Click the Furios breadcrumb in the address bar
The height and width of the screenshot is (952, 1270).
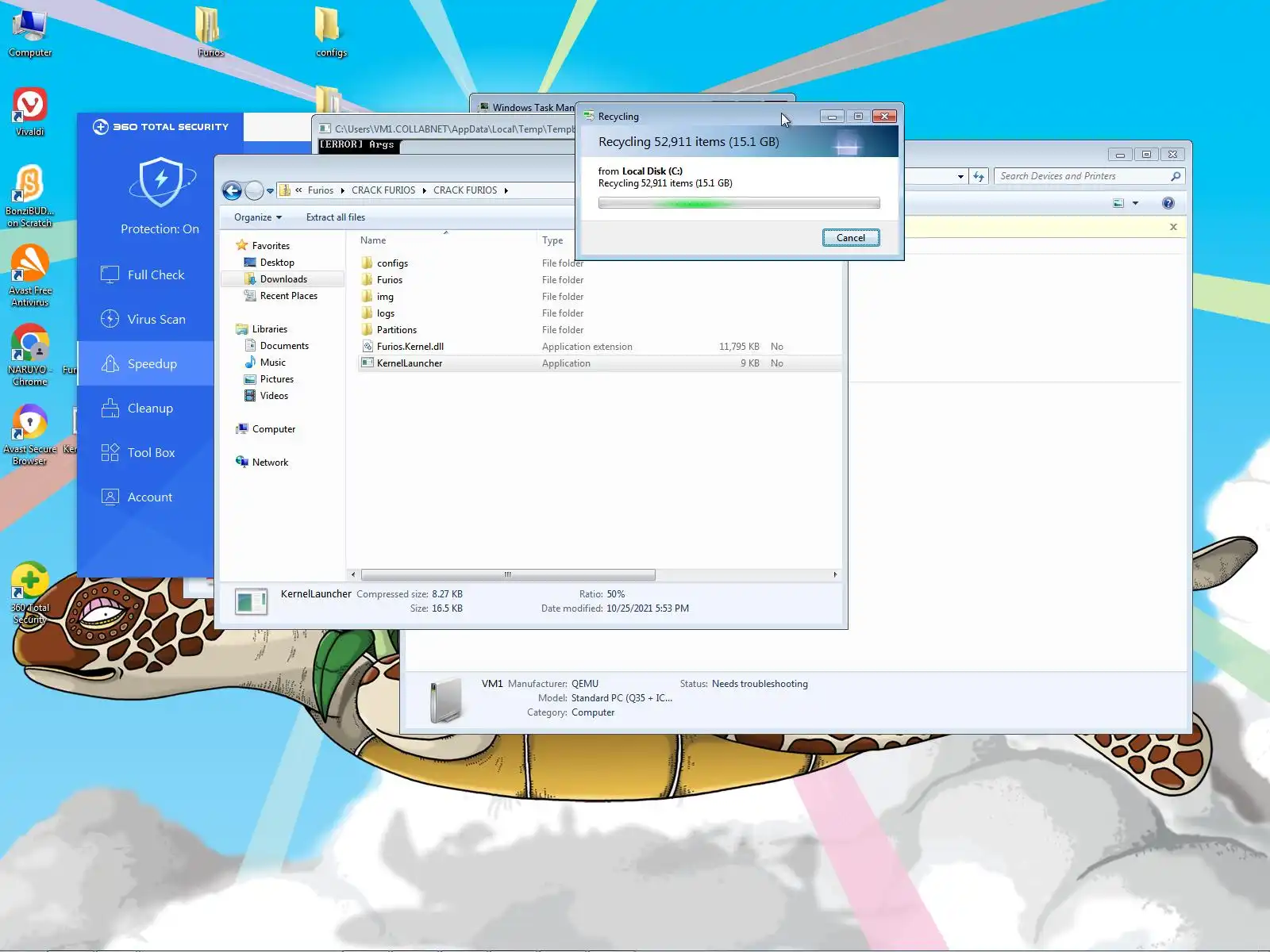(x=321, y=190)
